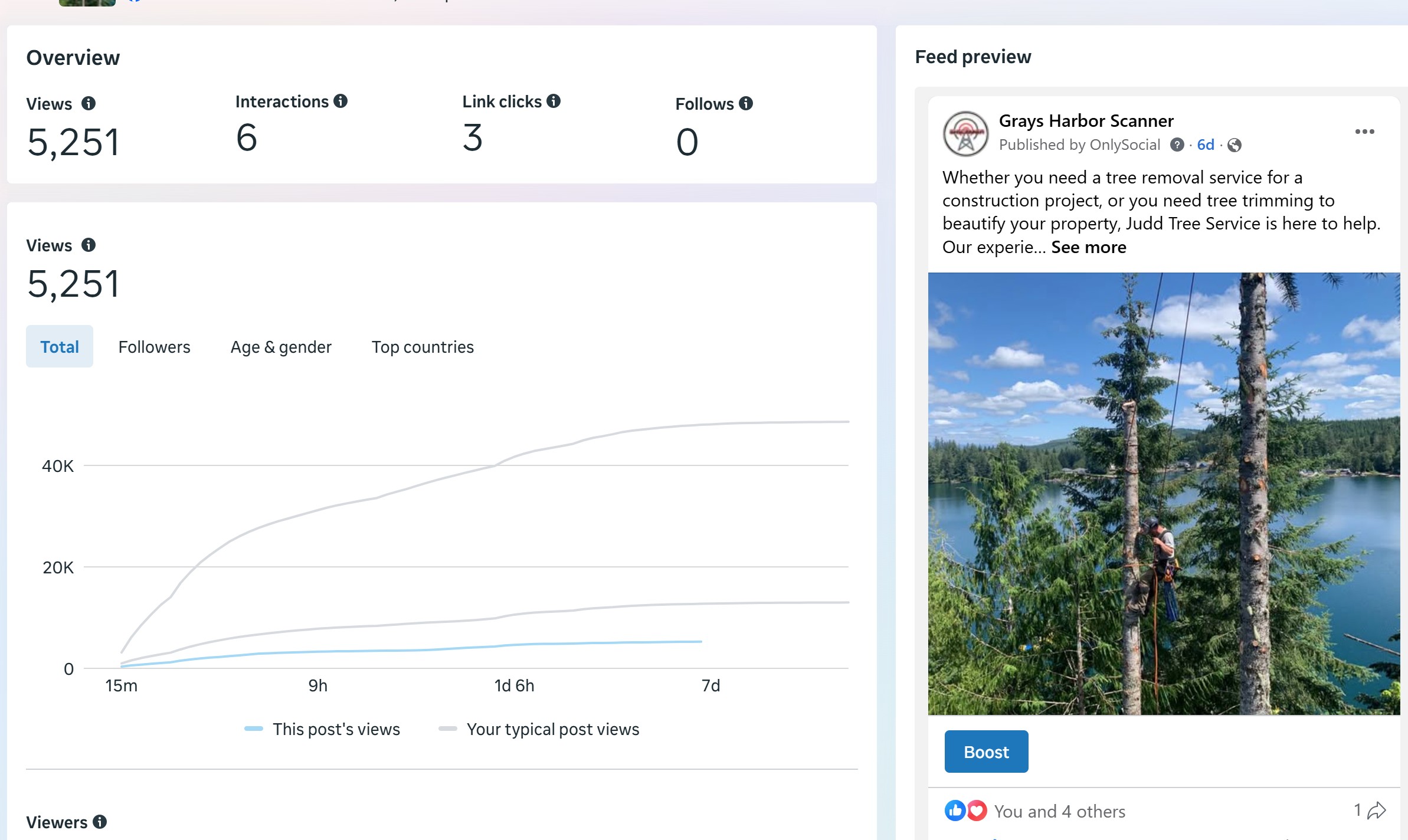This screenshot has height=840, width=1408.
Task: Click the 6d post timestamp link
Action: coord(1206,145)
